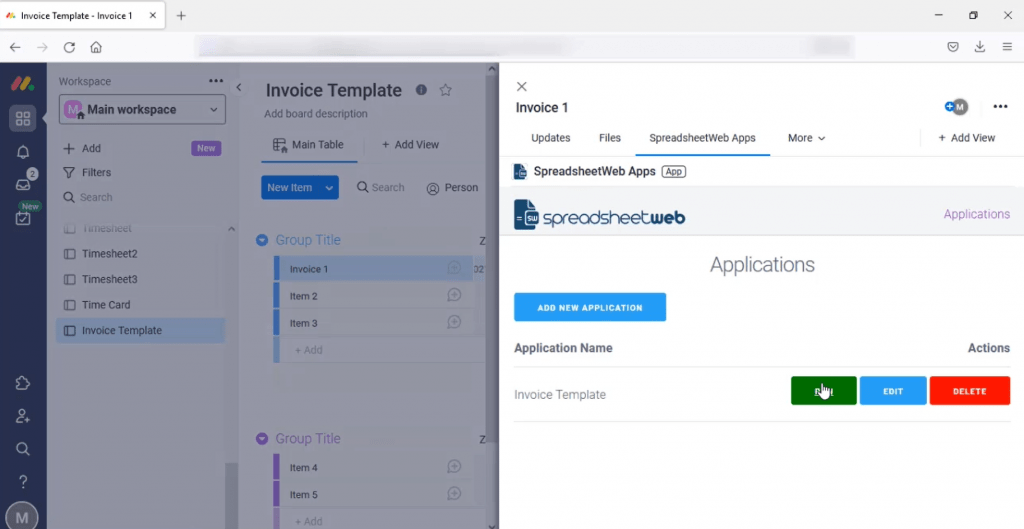Open the Applications link
Viewport: 1024px width, 529px height.
coord(977,214)
